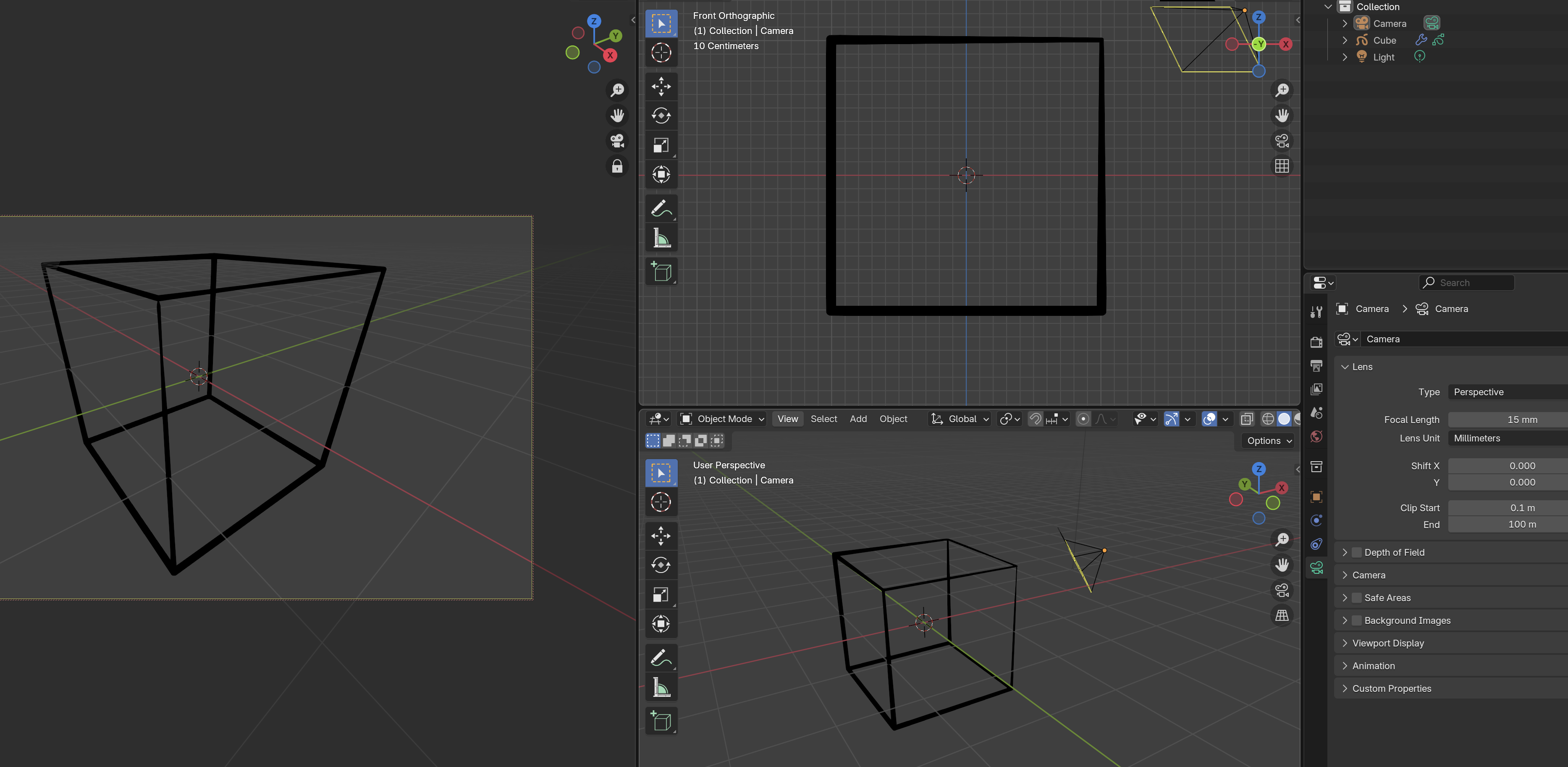Image resolution: width=1568 pixels, height=767 pixels.
Task: Open the Render properties tab
Action: [x=1316, y=342]
